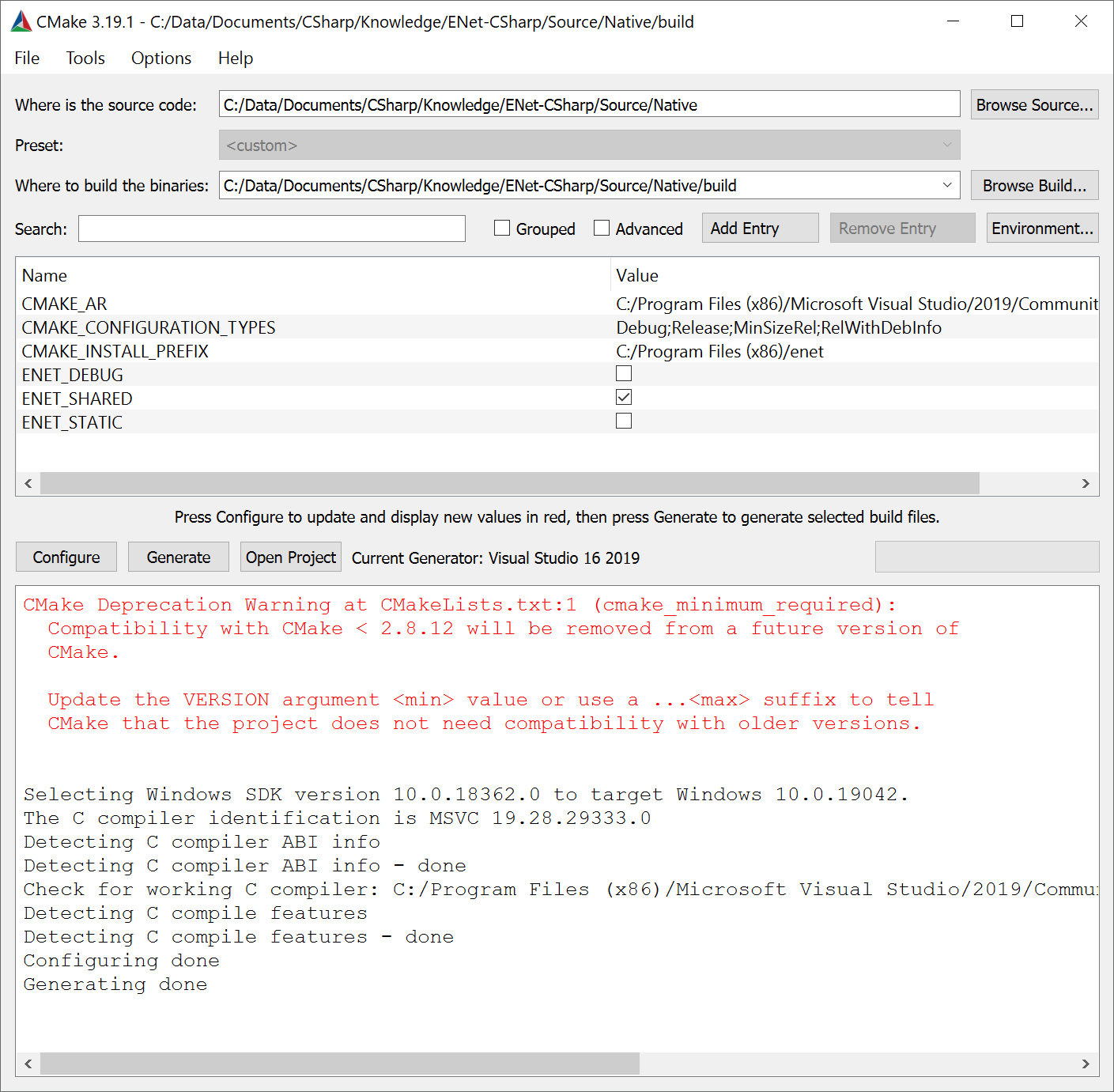This screenshot has height=1092, width=1114.
Task: Click Add Entry button
Action: coord(760,228)
